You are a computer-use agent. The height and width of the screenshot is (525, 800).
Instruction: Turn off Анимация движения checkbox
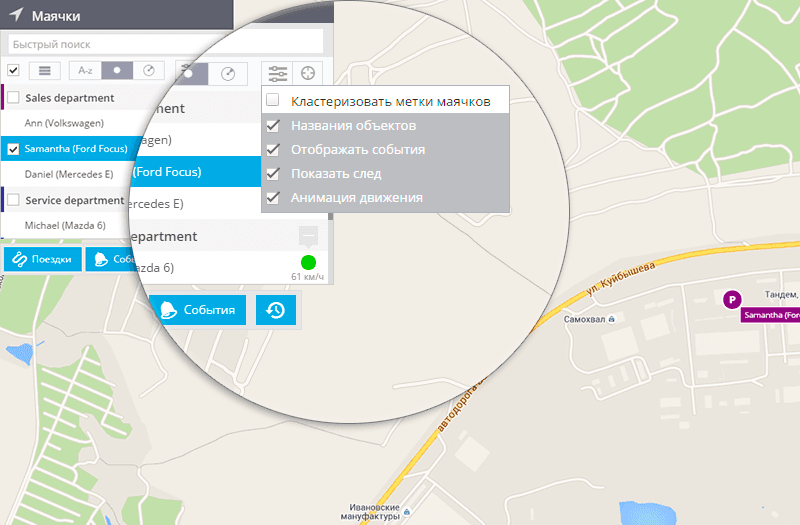[273, 197]
